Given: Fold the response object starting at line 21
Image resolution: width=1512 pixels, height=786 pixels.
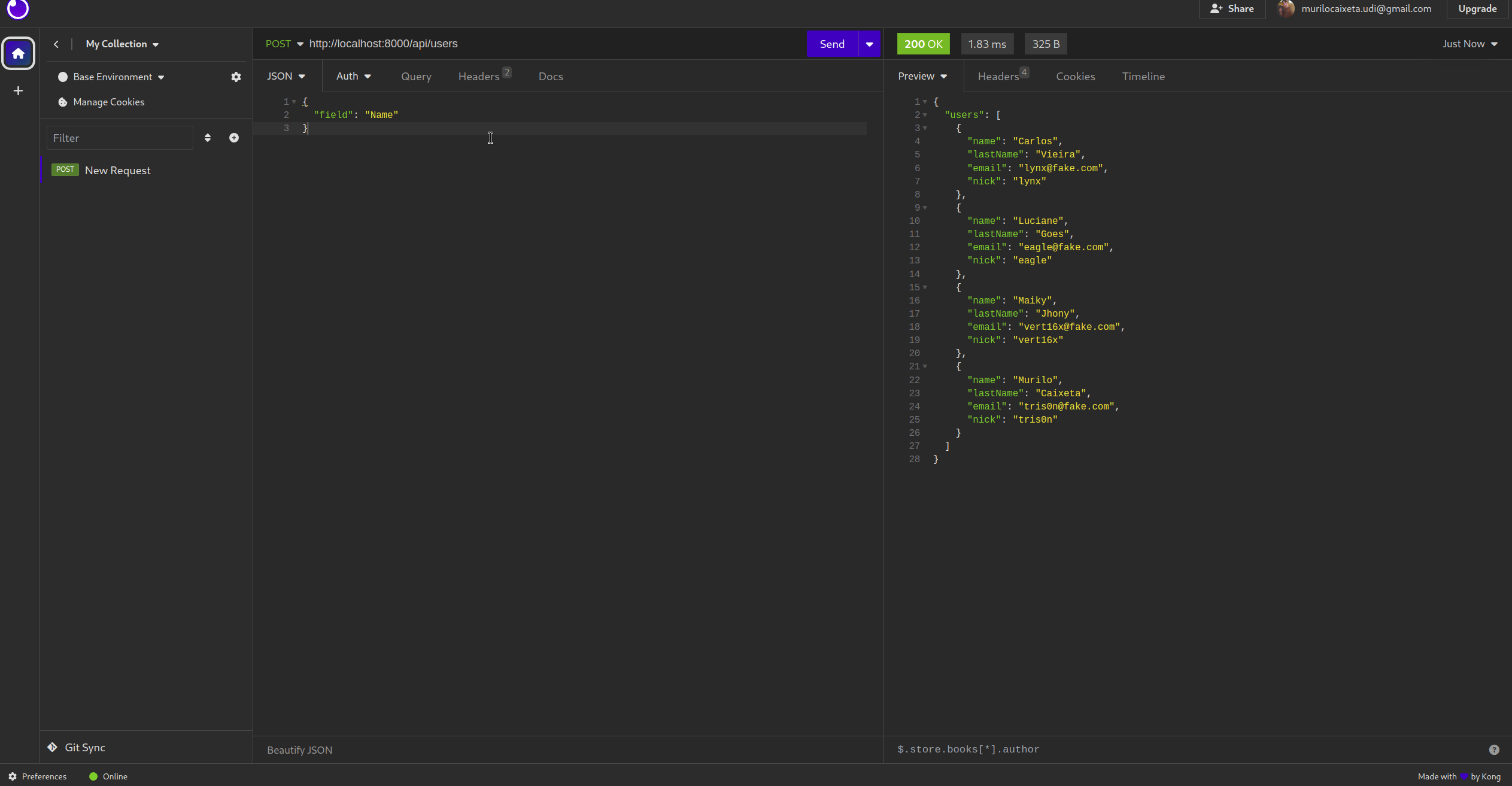Looking at the screenshot, I should click(x=925, y=366).
